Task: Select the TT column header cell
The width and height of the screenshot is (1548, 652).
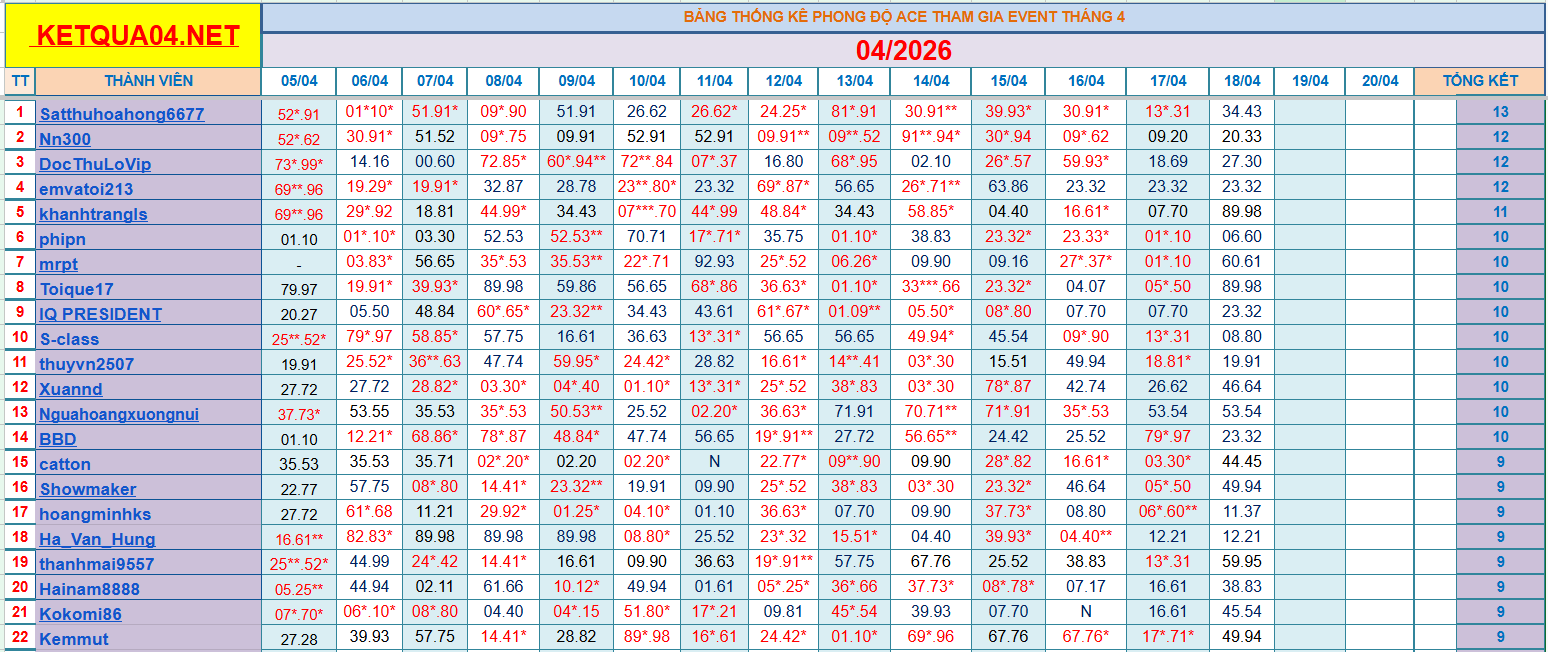Action: coord(20,81)
